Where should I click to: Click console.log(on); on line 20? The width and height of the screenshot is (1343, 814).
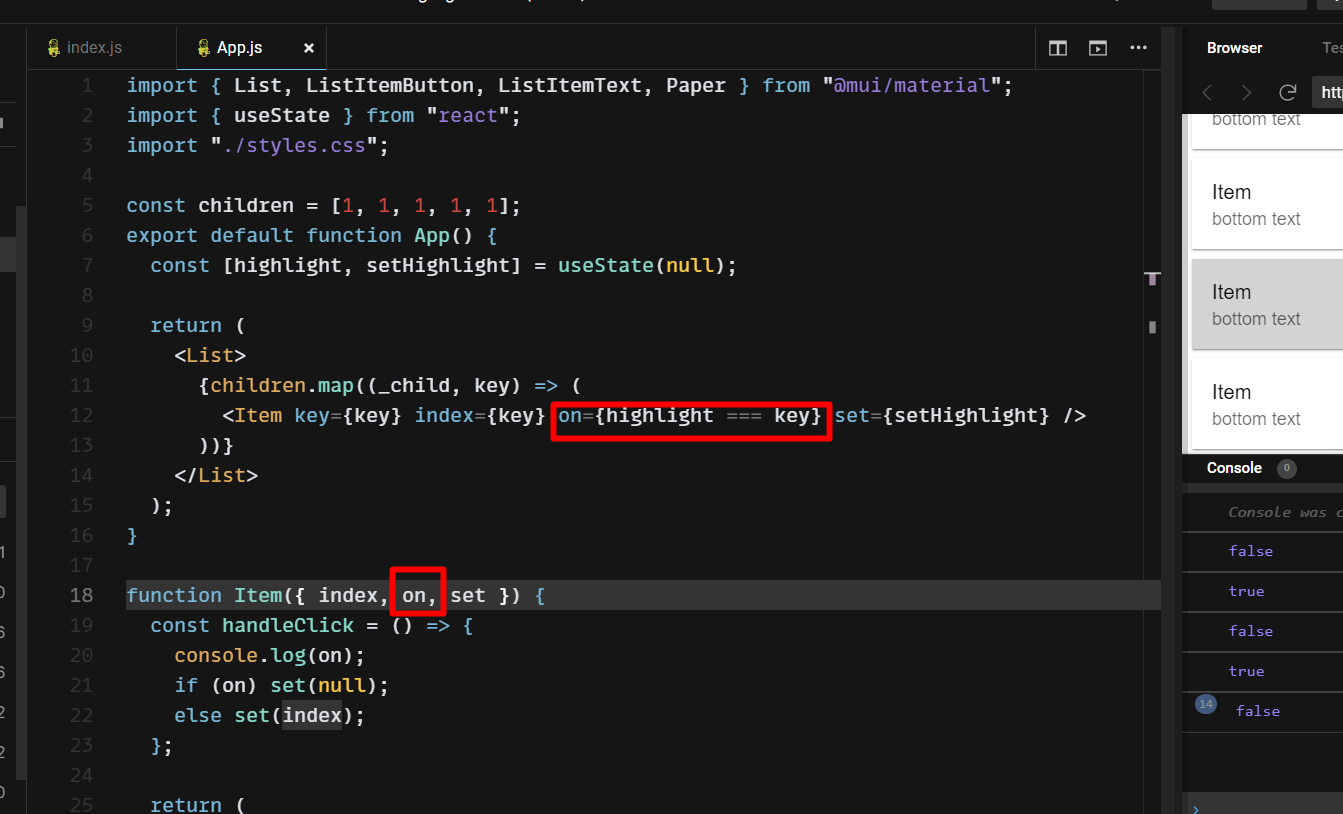tap(270, 655)
